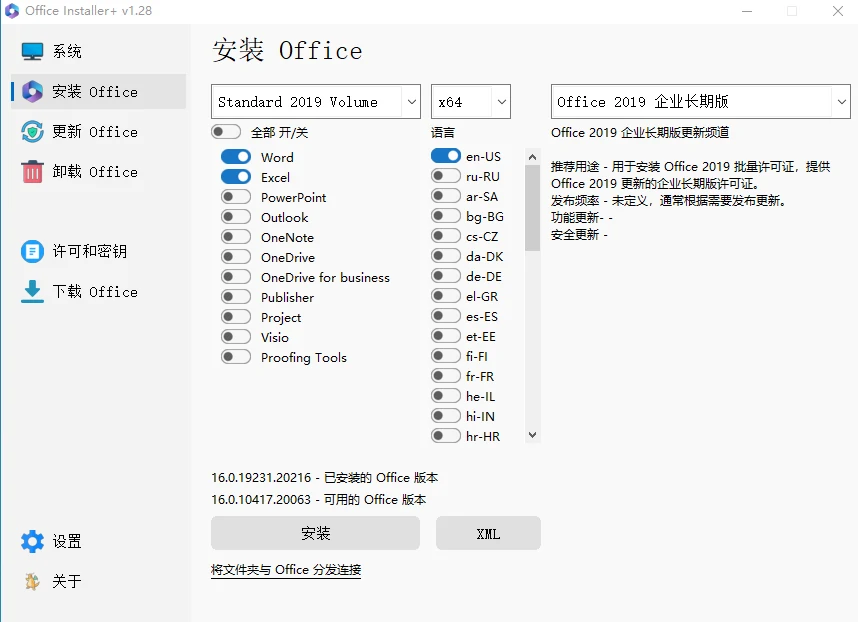Open 许可和密钥 settings

coord(80,251)
